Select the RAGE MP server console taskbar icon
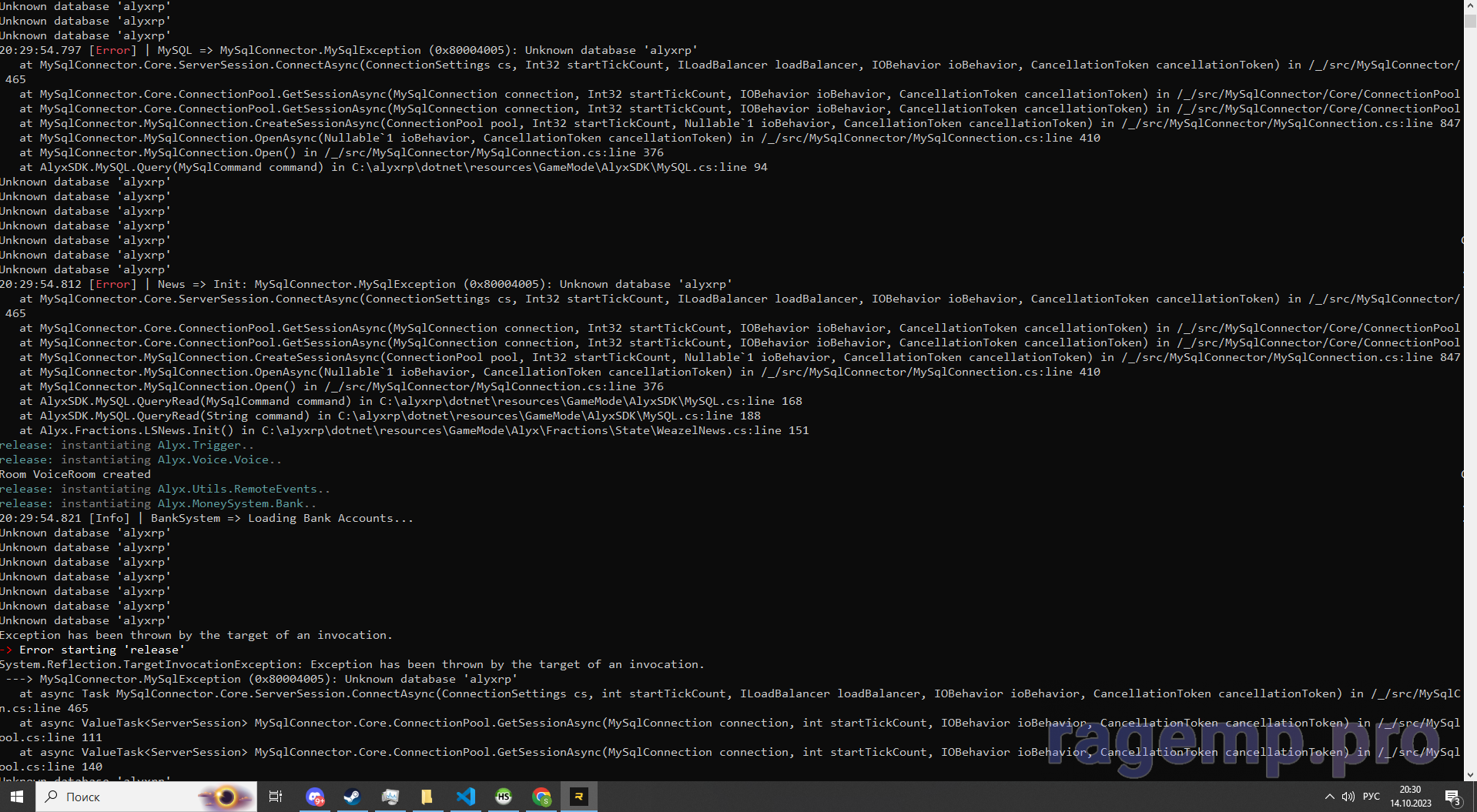This screenshot has width=1477, height=812. 578,797
